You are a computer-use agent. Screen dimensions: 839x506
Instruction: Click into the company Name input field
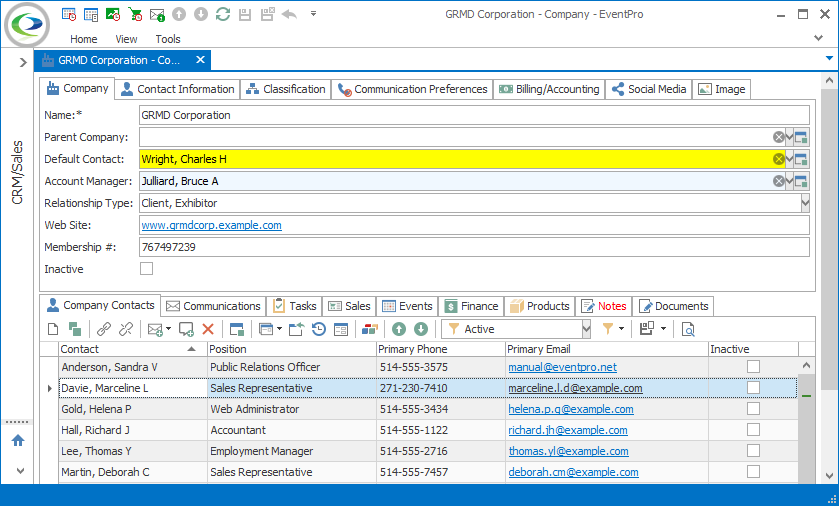pos(474,115)
